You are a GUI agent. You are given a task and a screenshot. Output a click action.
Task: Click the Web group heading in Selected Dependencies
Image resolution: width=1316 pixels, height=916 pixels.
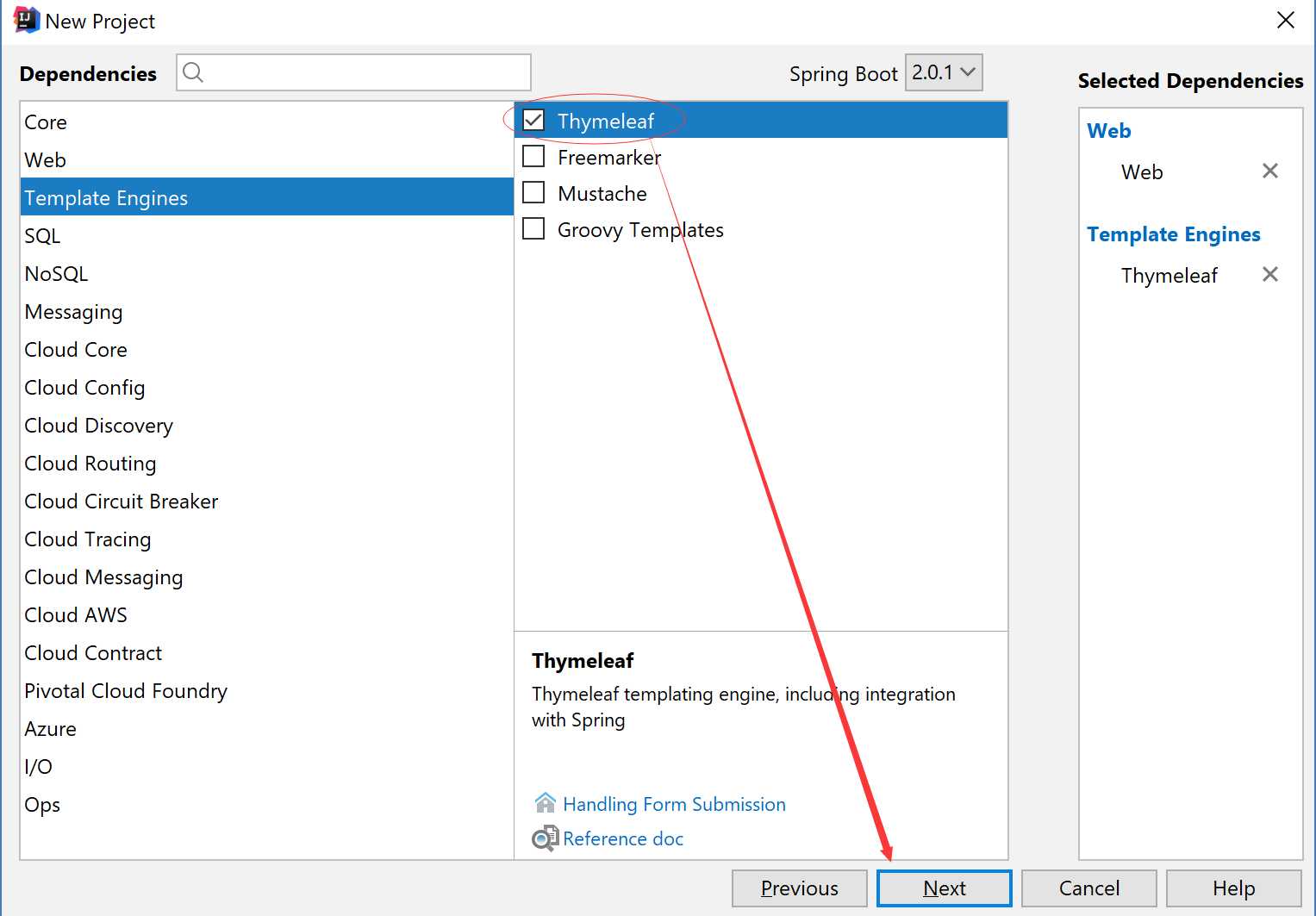(x=1108, y=130)
